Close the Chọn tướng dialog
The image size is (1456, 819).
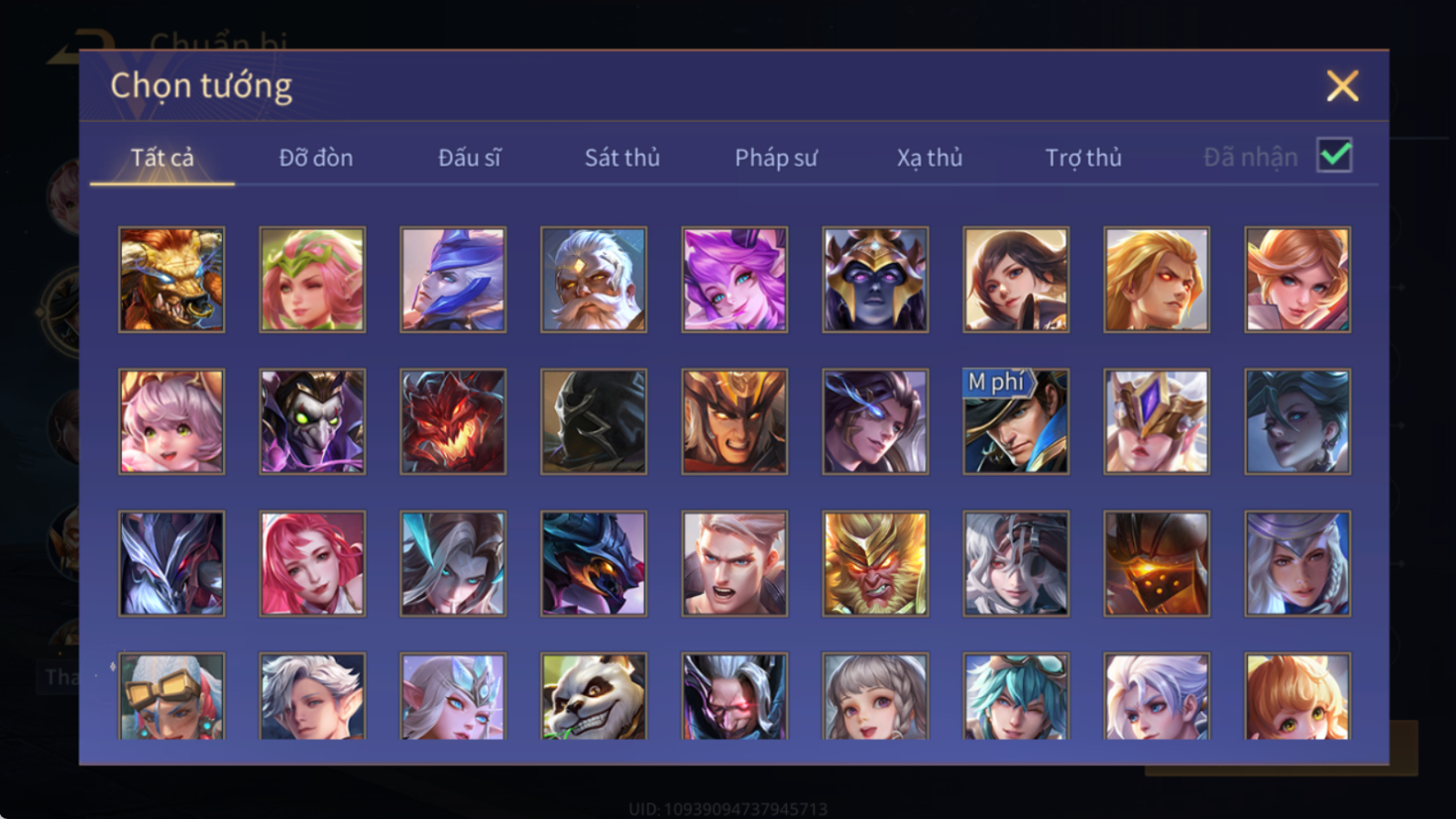click(x=1342, y=86)
